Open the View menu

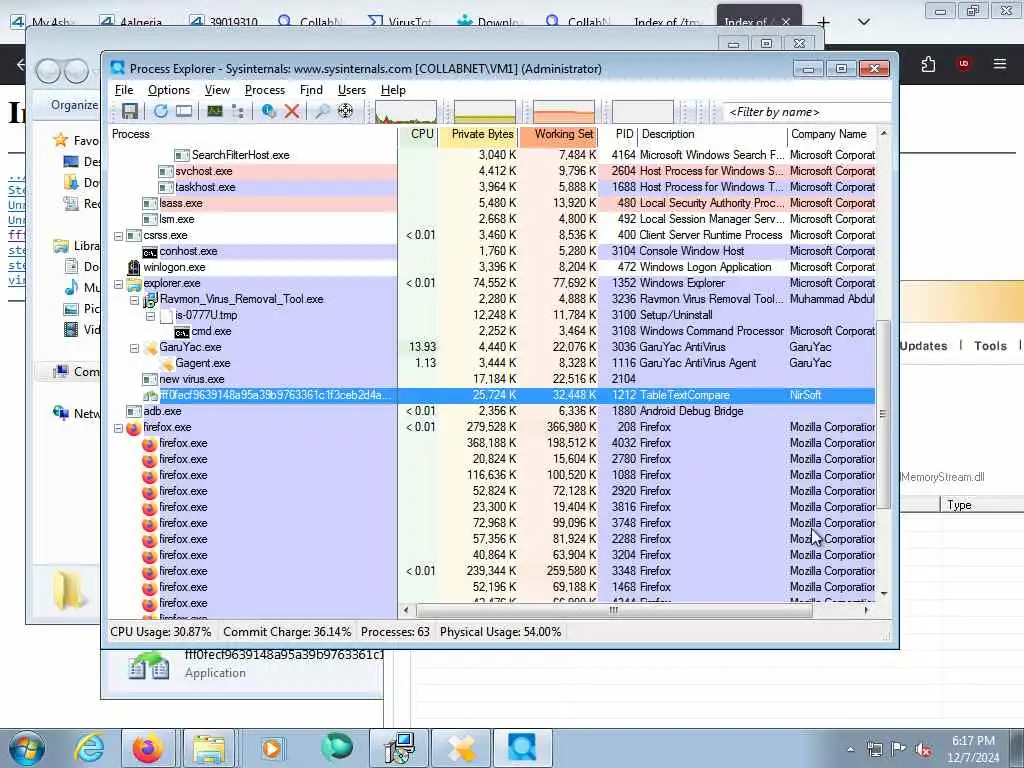[x=217, y=90]
